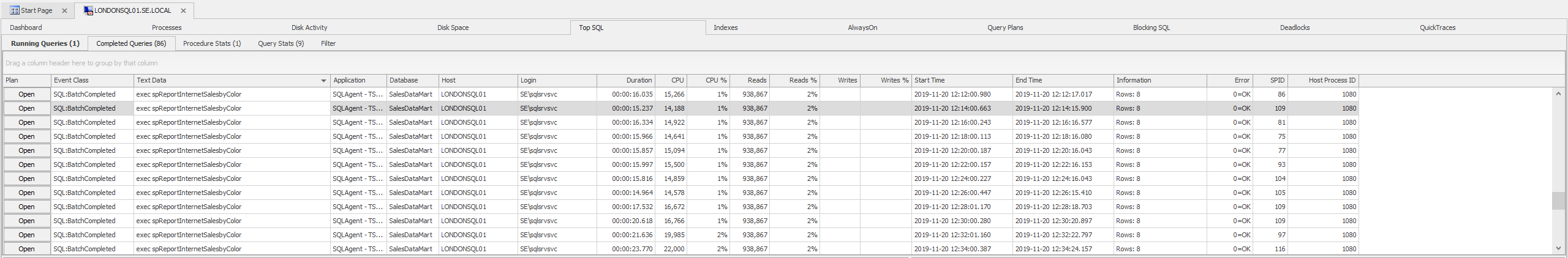The width and height of the screenshot is (1568, 258).
Task: Click CPU value 22,000
Action: 671,249
